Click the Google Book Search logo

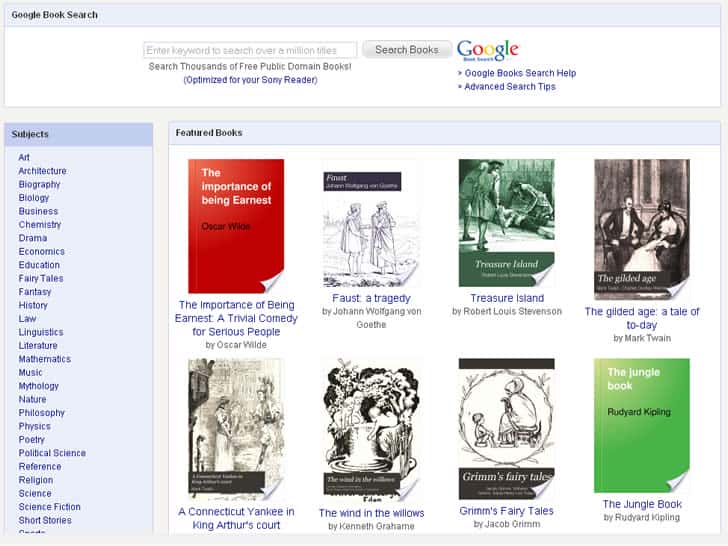488,50
